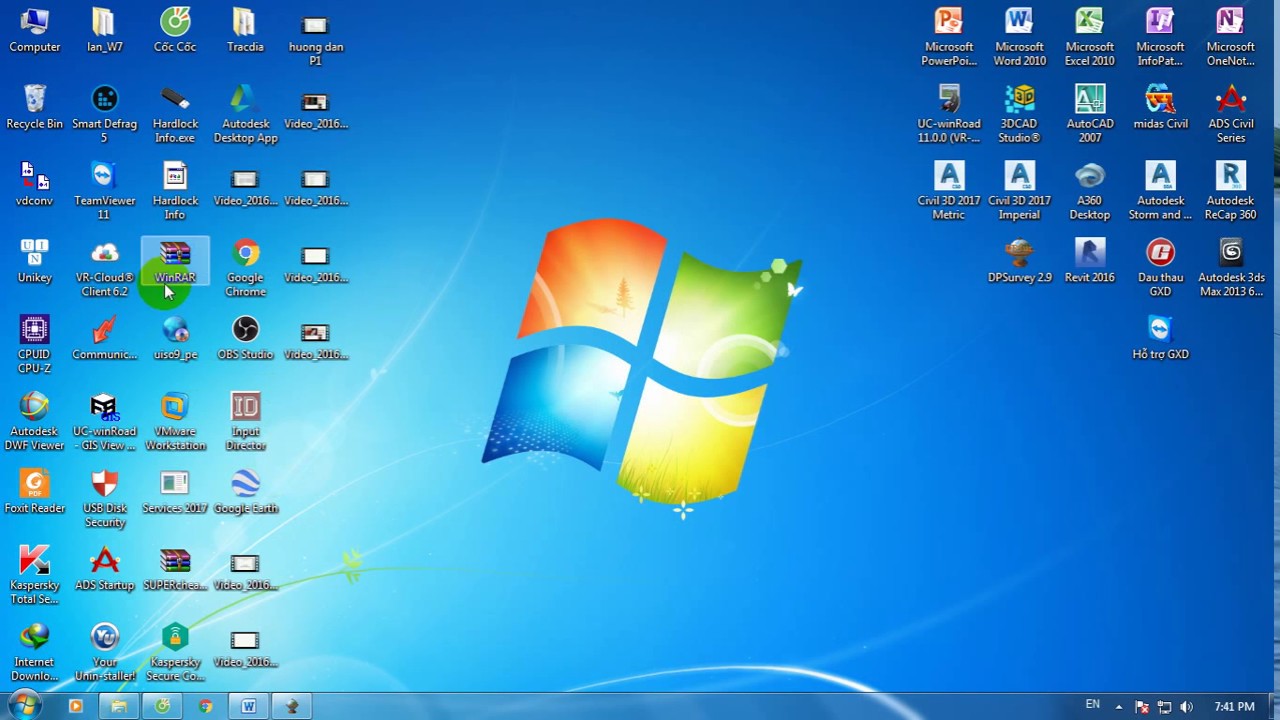Launch Google Earth from the desktop

tap(245, 492)
